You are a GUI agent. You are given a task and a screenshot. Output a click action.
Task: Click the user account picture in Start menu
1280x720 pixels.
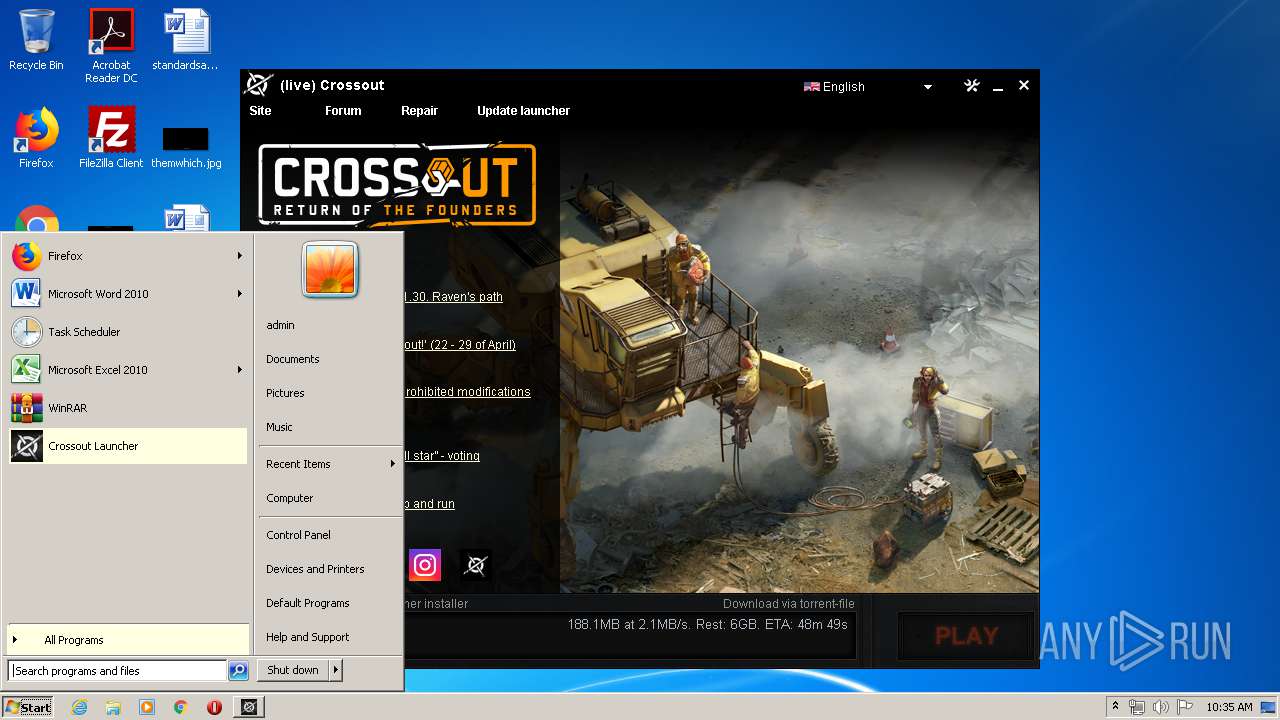[x=330, y=270]
